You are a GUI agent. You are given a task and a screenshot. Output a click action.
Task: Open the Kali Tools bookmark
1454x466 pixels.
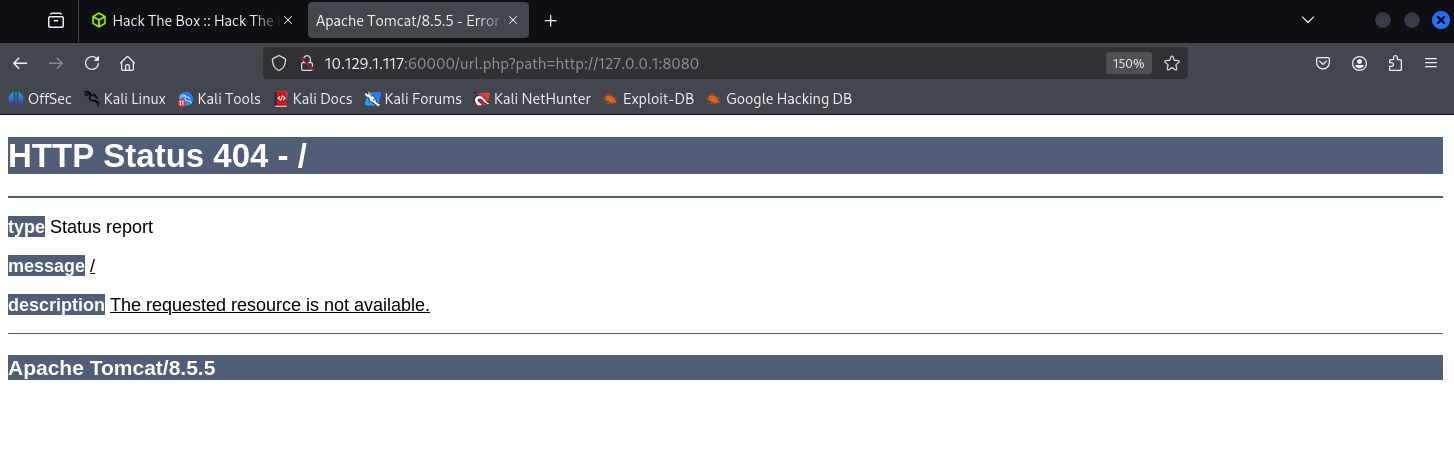pos(219,99)
